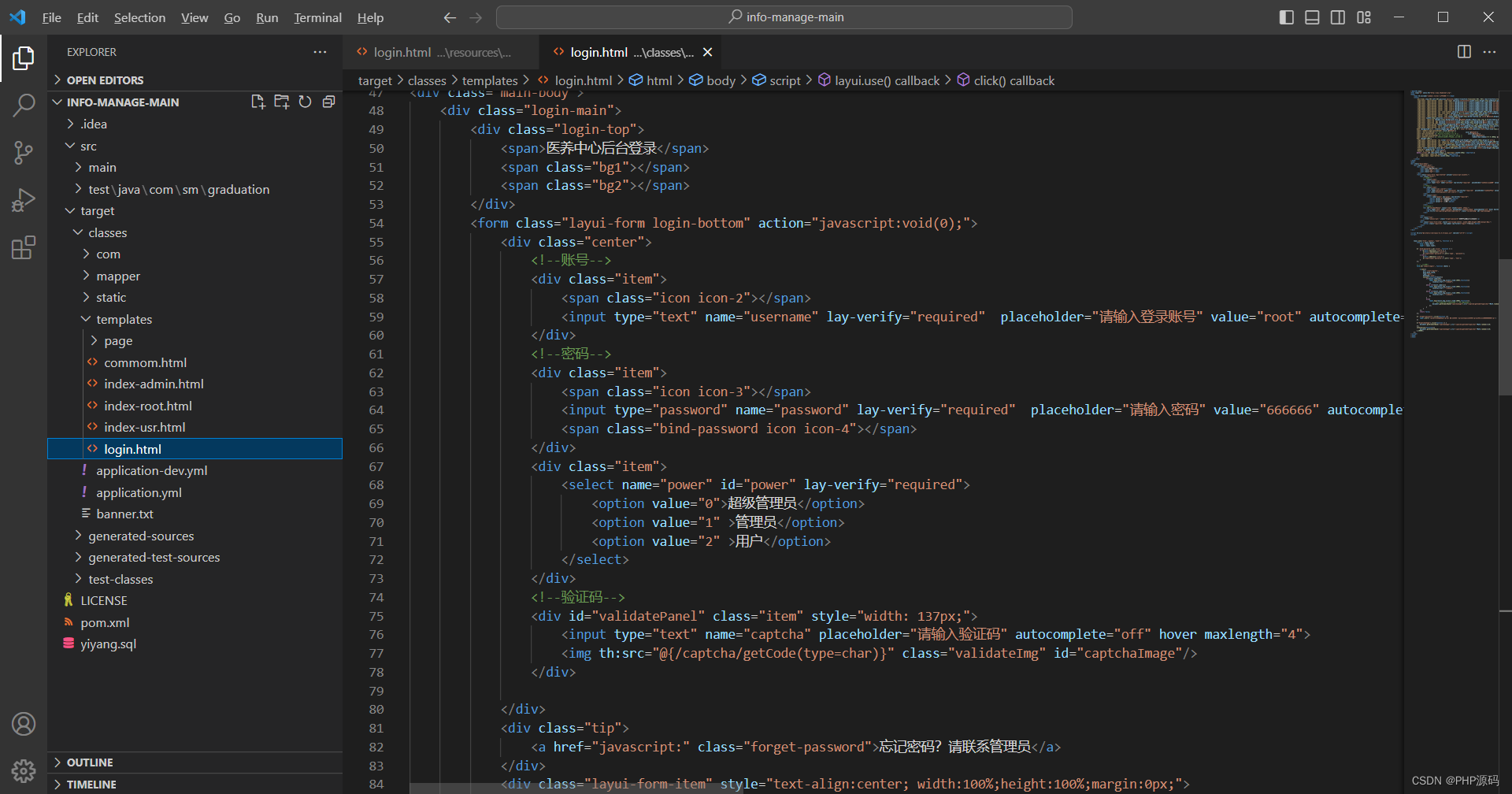Viewport: 1512px width, 794px height.
Task: Click click() callback breadcrumb
Action: coord(1006,80)
